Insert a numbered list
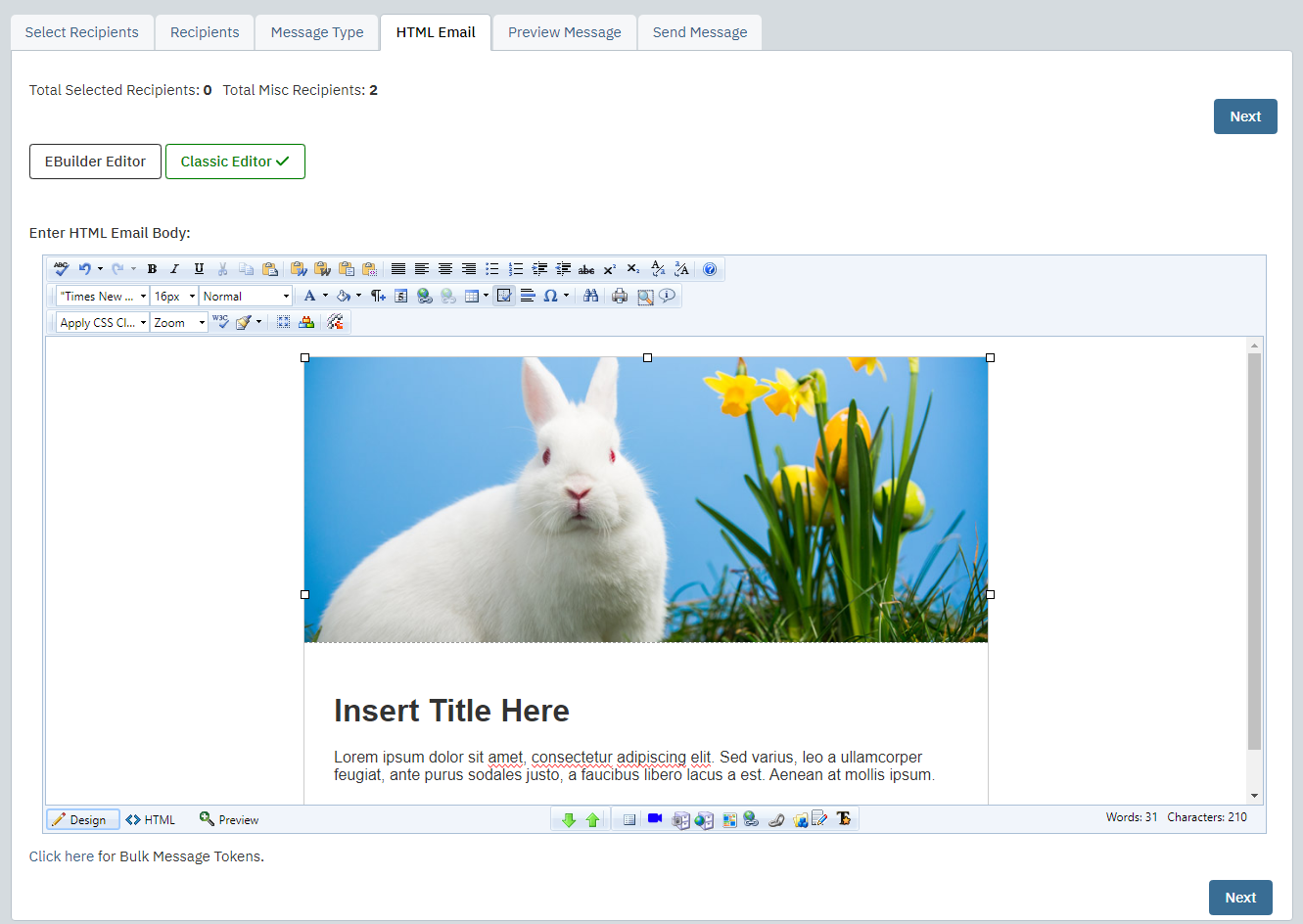The width and height of the screenshot is (1303, 924). pyautogui.click(x=516, y=269)
